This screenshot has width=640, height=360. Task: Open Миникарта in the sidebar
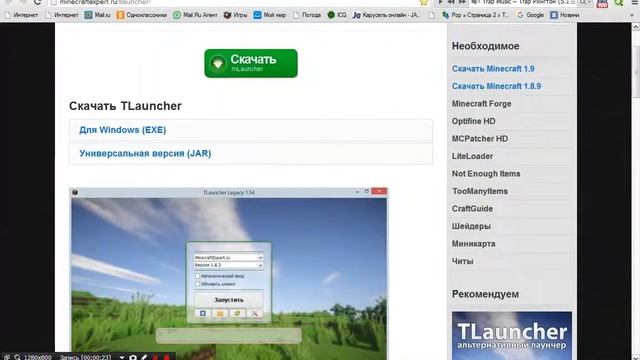[x=473, y=244]
